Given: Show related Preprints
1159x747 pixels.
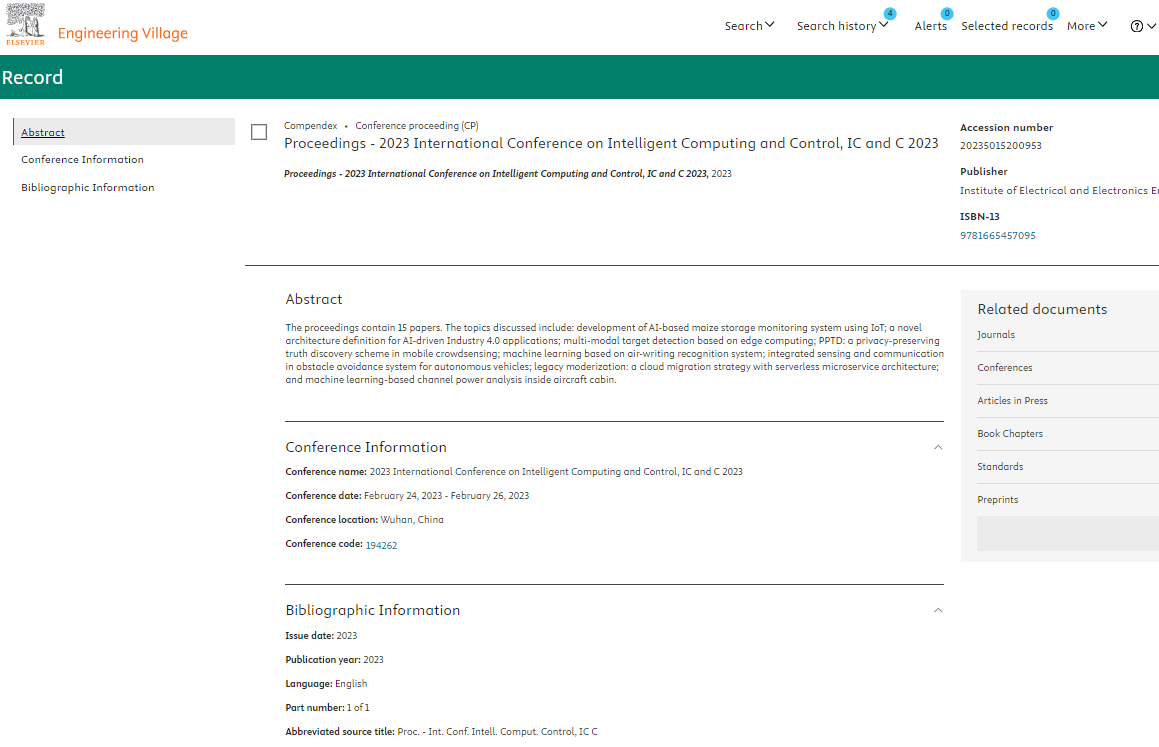Looking at the screenshot, I should pos(997,499).
